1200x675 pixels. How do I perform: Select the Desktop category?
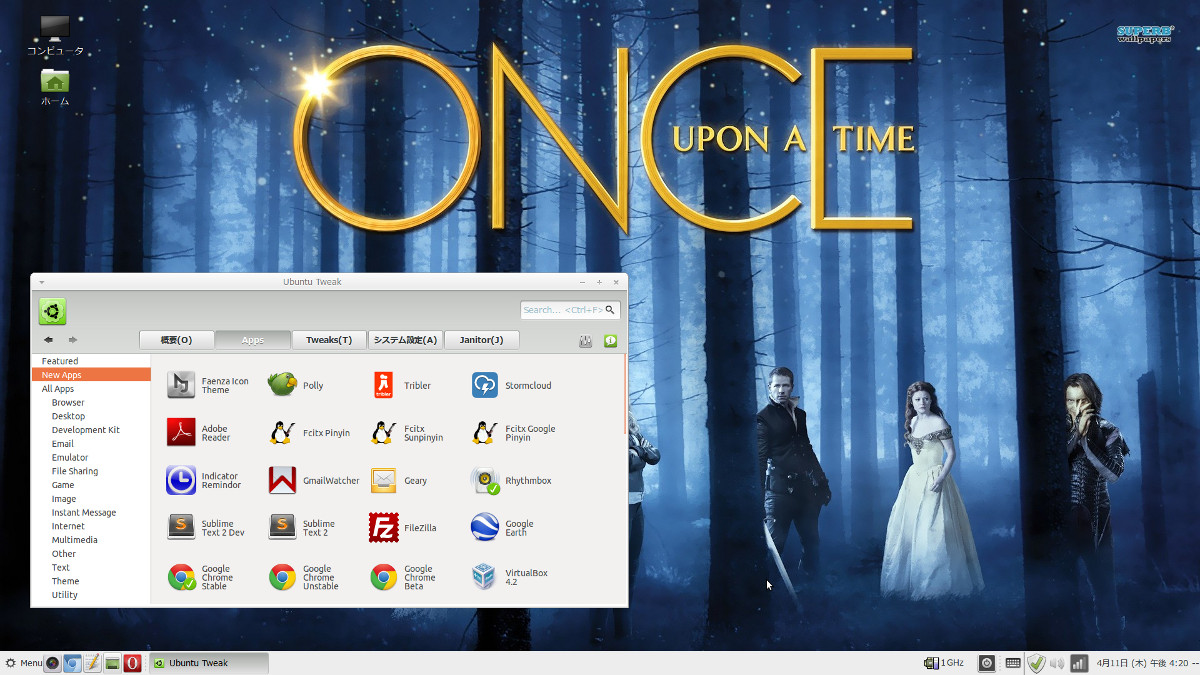(91, 416)
